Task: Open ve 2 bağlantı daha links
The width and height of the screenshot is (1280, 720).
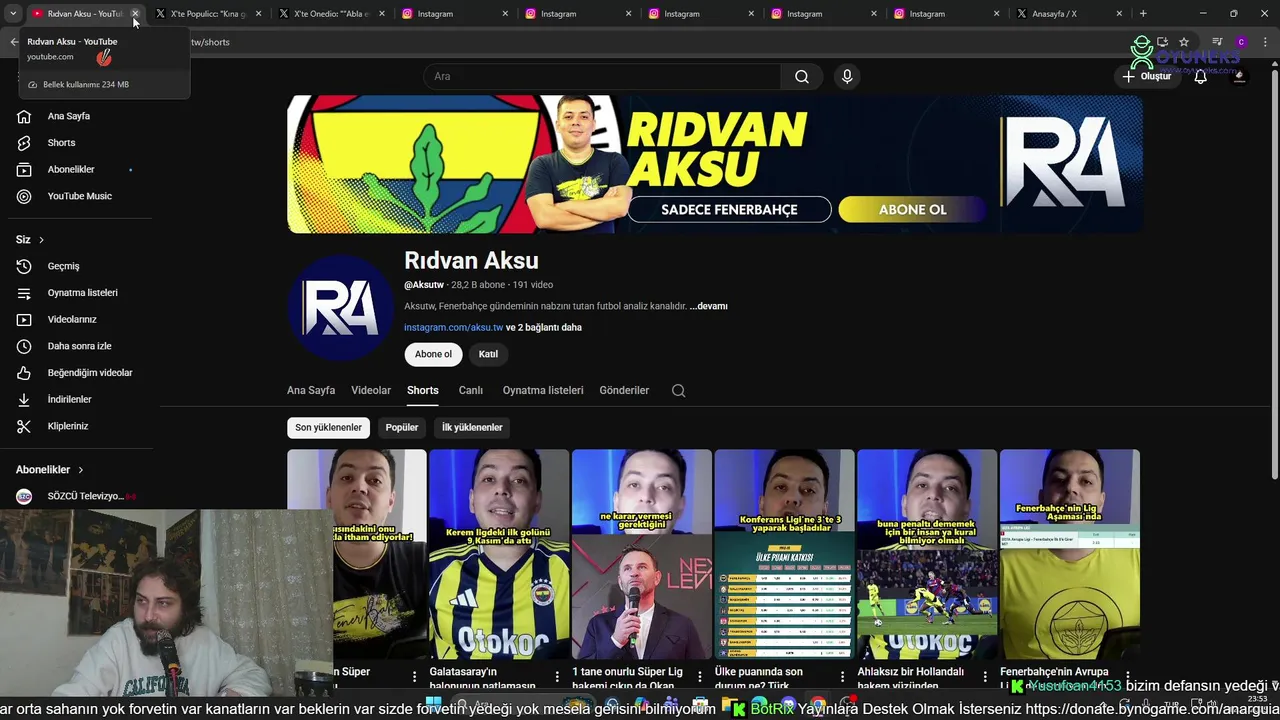Action: [x=543, y=328]
